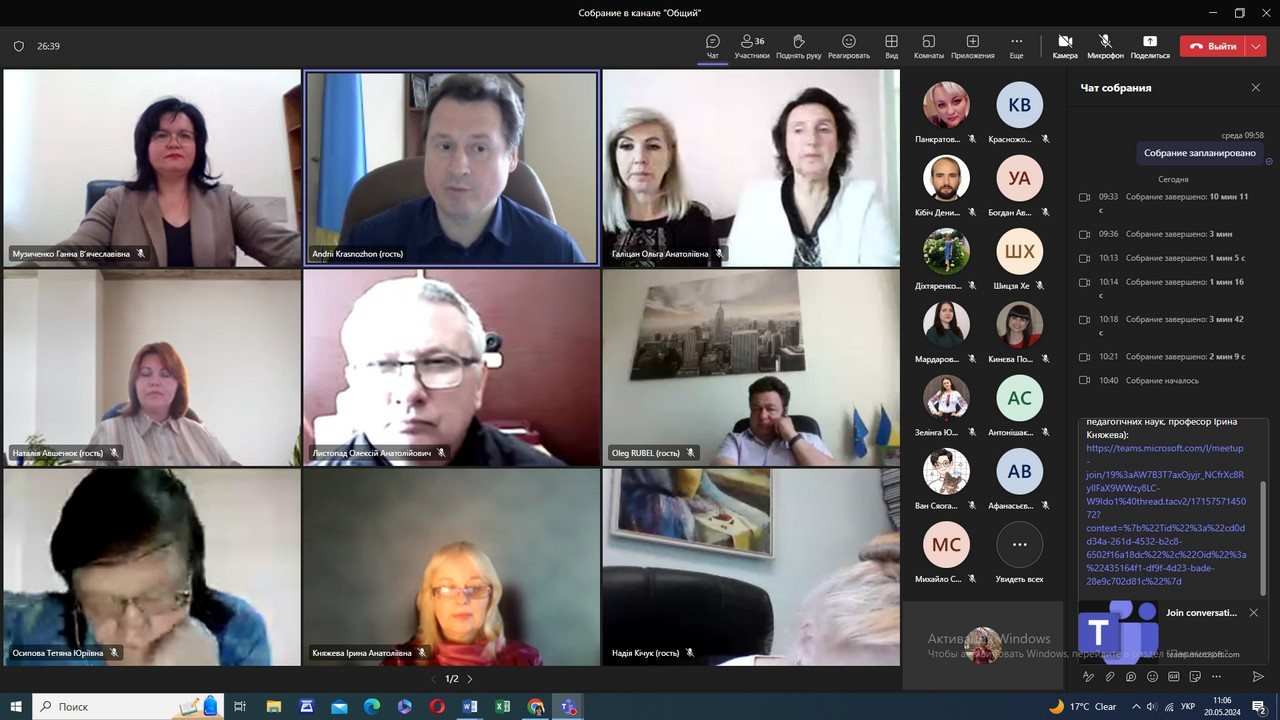Select Музиченко Ганна's video tile

(152, 167)
